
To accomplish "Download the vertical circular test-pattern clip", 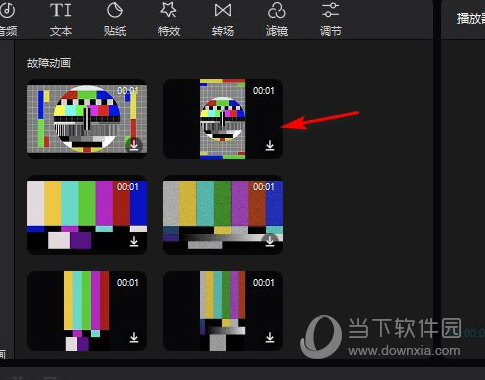I will click(x=270, y=145).
